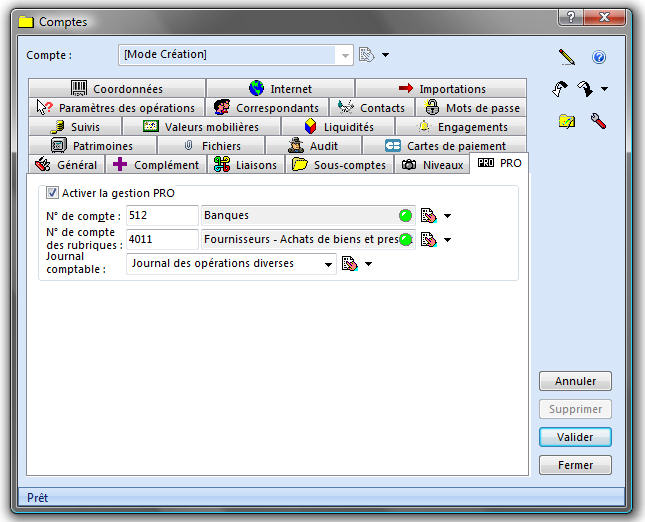This screenshot has width=645, height=522.
Task: Switch to the Général tab
Action: click(67, 165)
